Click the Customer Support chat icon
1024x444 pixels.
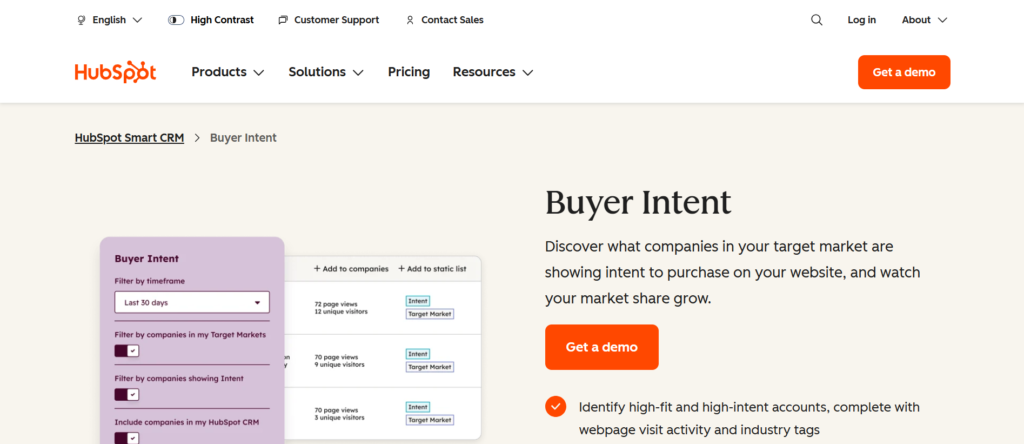click(283, 20)
